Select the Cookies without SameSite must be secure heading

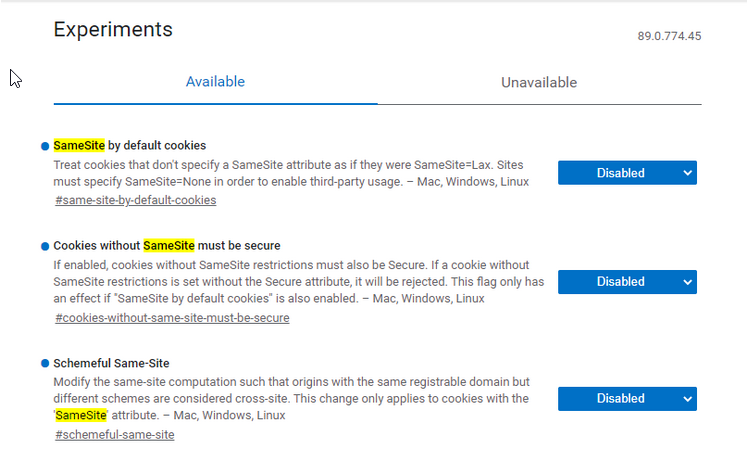coord(166,246)
